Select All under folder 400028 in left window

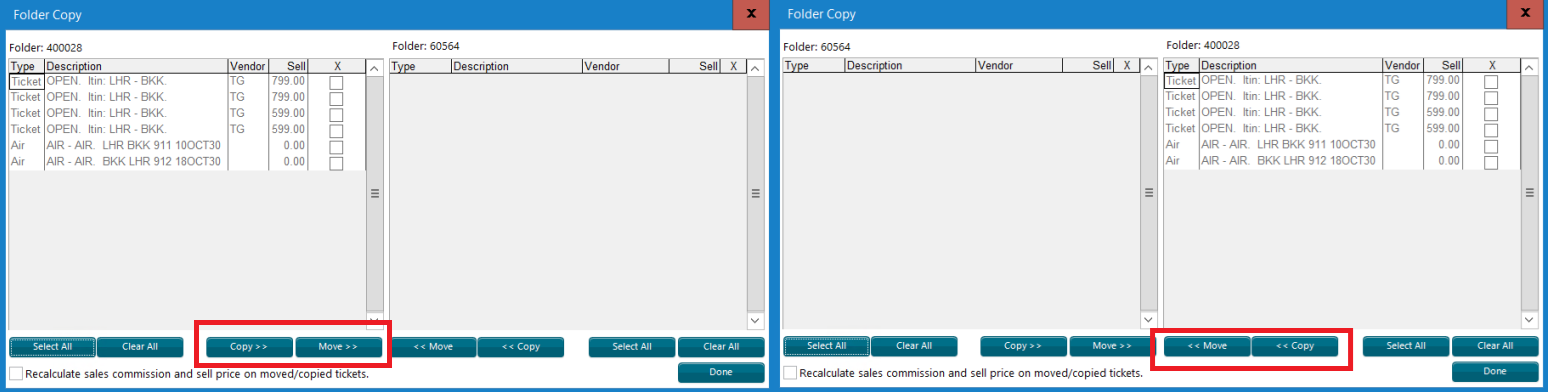(x=53, y=347)
